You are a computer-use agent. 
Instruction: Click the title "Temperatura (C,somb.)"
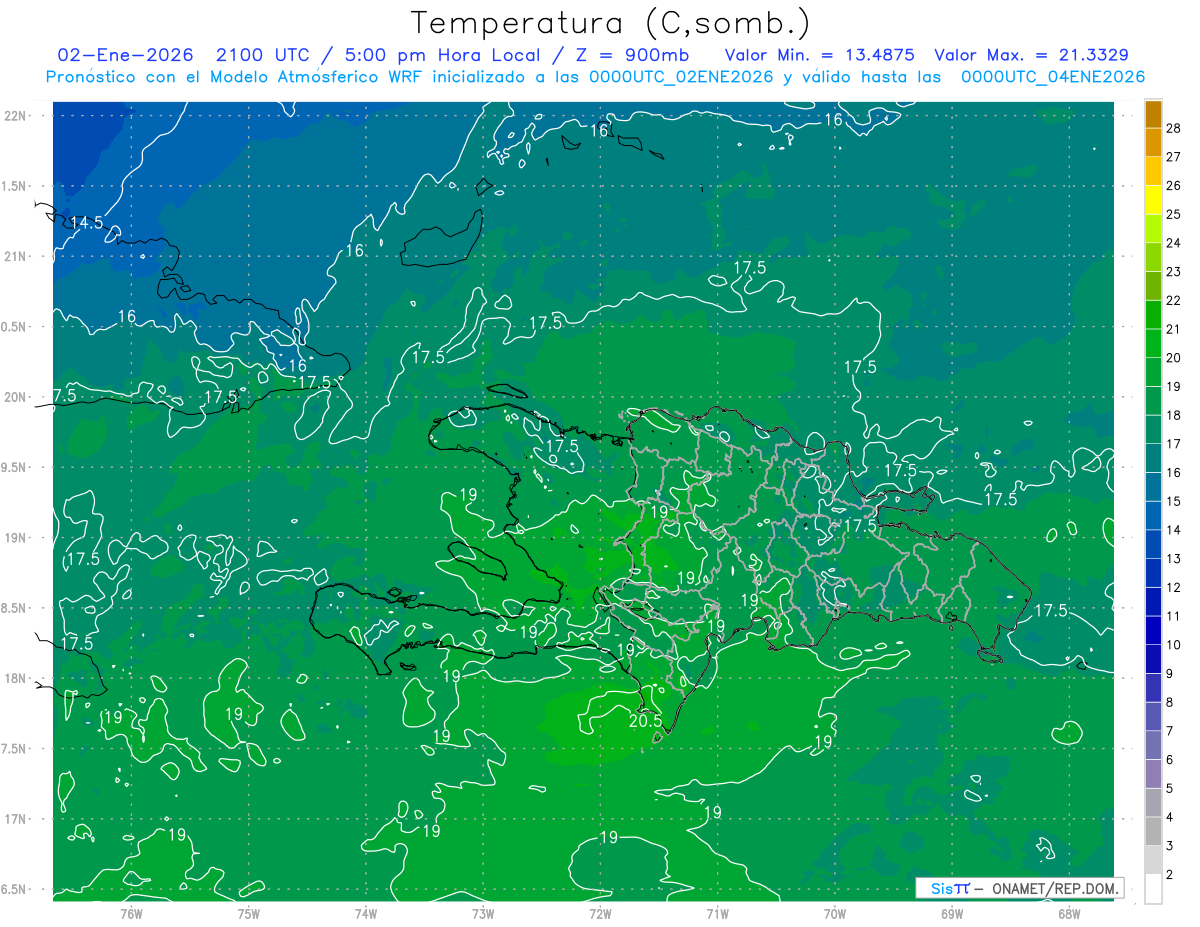click(x=610, y=23)
